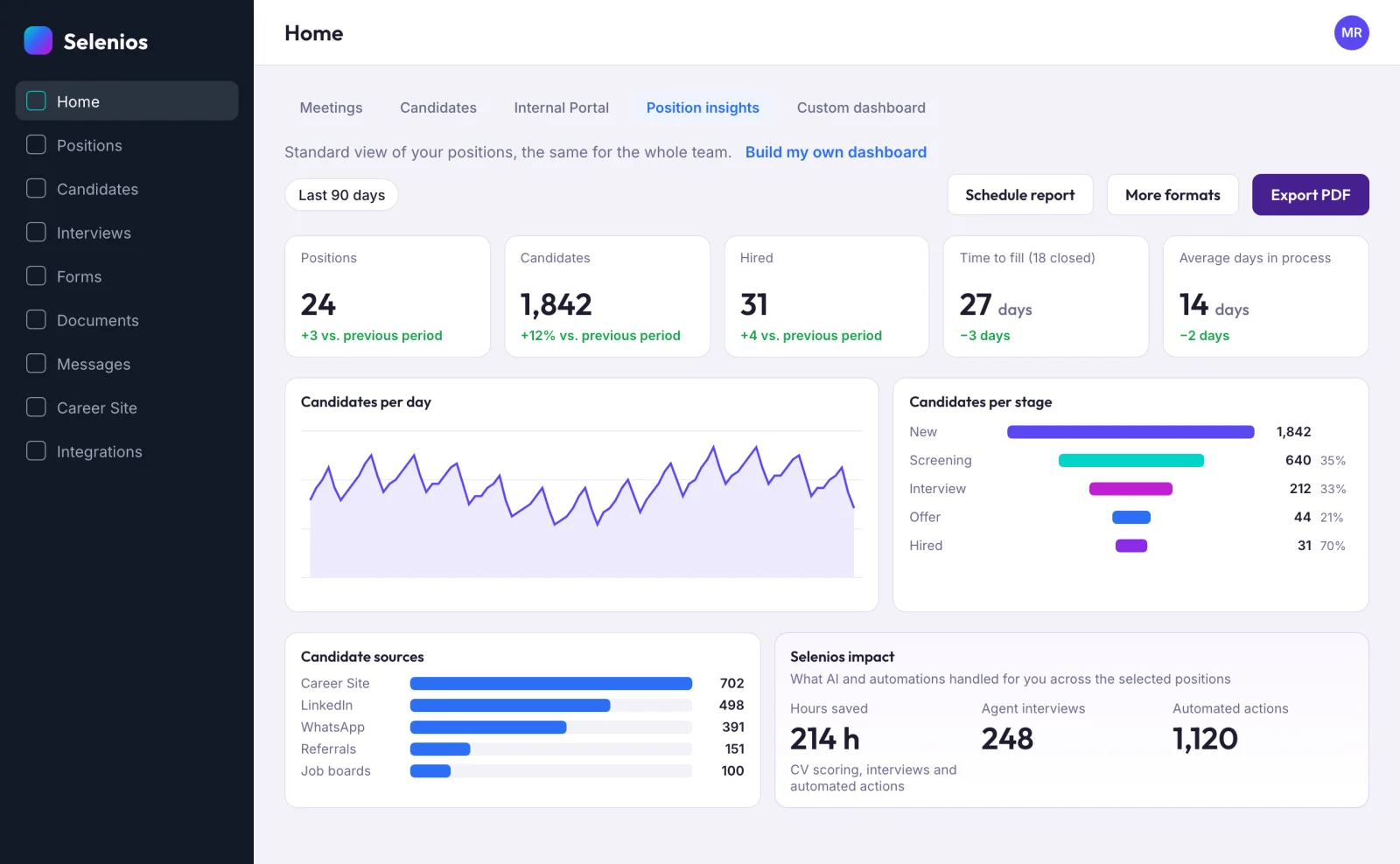Switch to the Candidates tab
Screen dimensions: 1400x864
(x=438, y=108)
